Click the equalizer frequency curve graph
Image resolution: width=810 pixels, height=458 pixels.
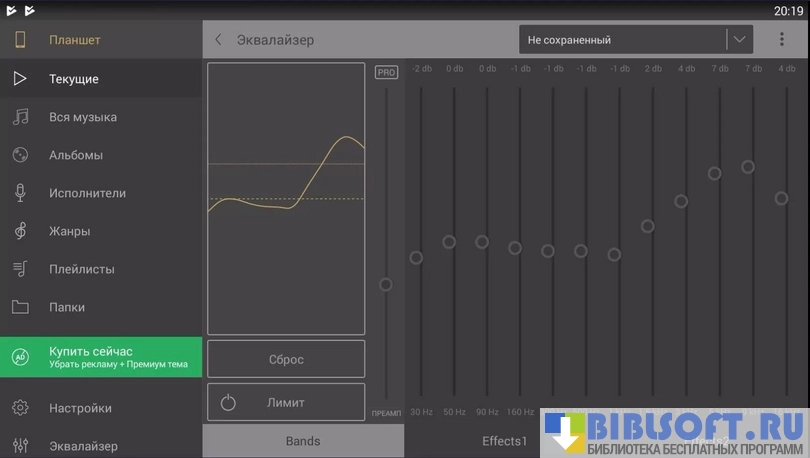click(286, 198)
